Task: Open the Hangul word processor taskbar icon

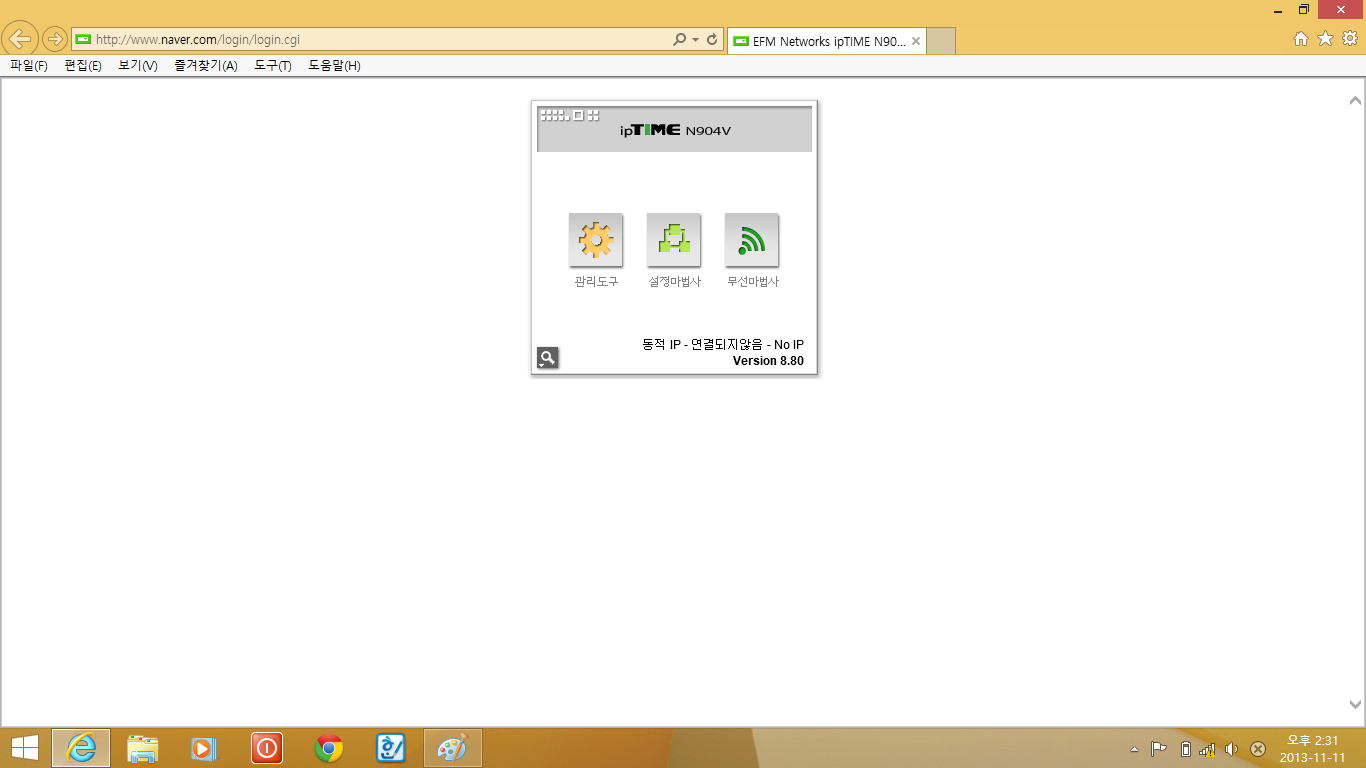Action: click(x=391, y=748)
